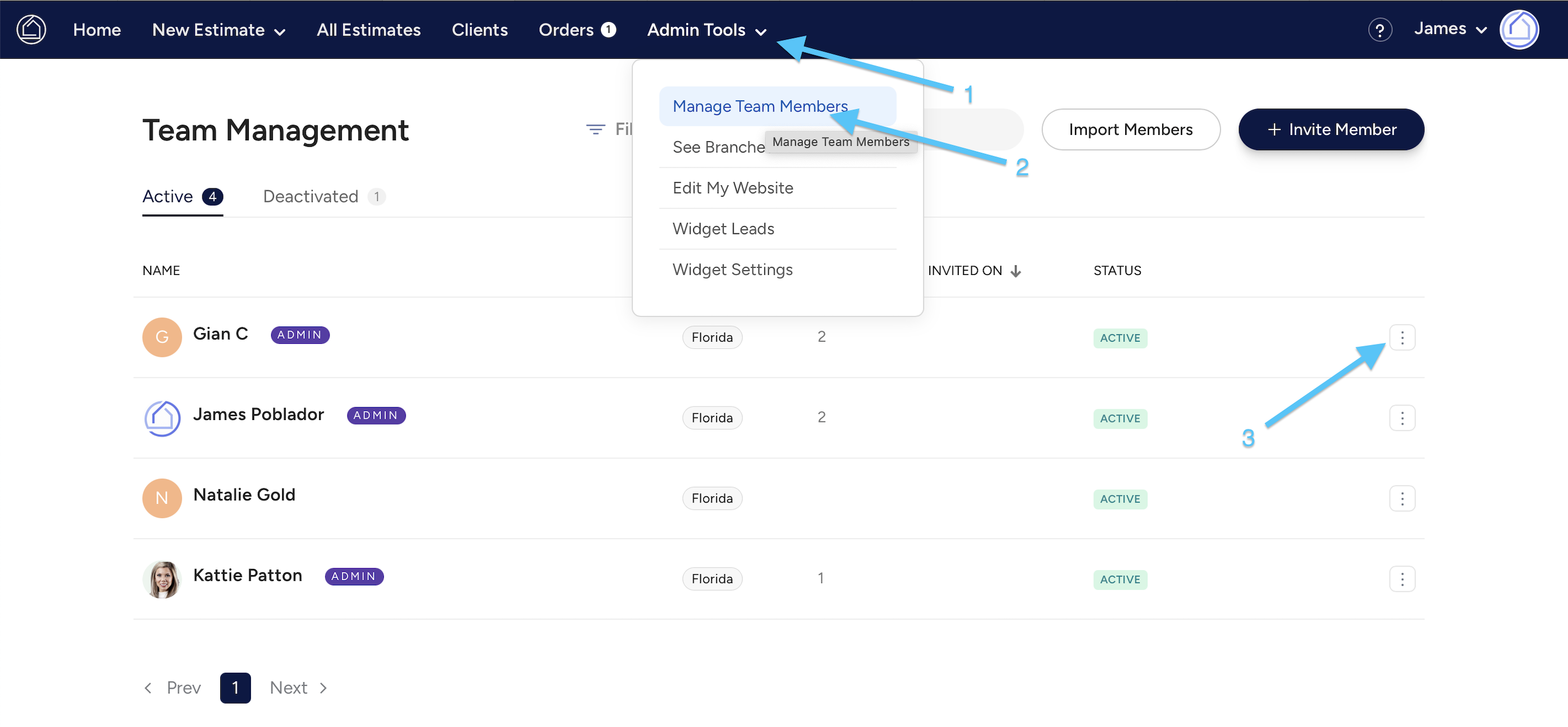Screen dimensions: 1568x727
Task: Collapse the Admin Tools dropdown
Action: [x=707, y=30]
